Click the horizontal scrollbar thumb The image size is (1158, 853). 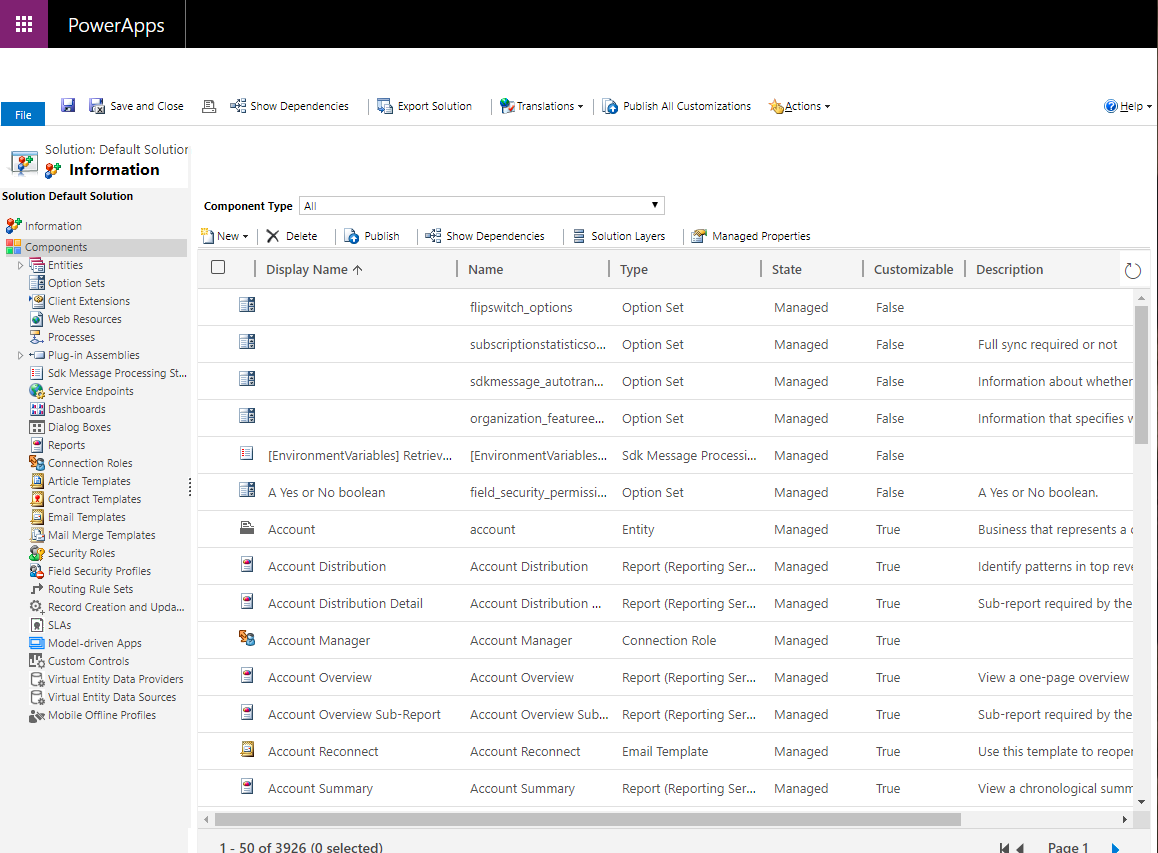pyautogui.click(x=588, y=819)
